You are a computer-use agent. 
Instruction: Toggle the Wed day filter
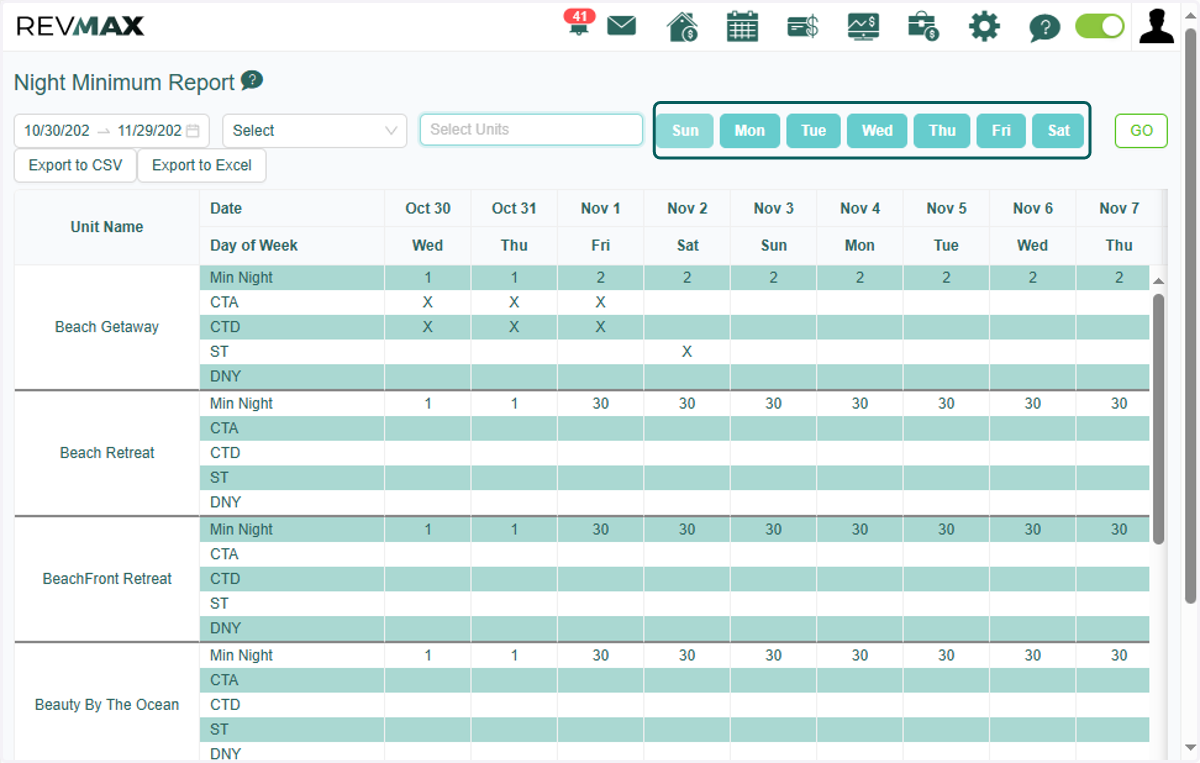point(877,130)
